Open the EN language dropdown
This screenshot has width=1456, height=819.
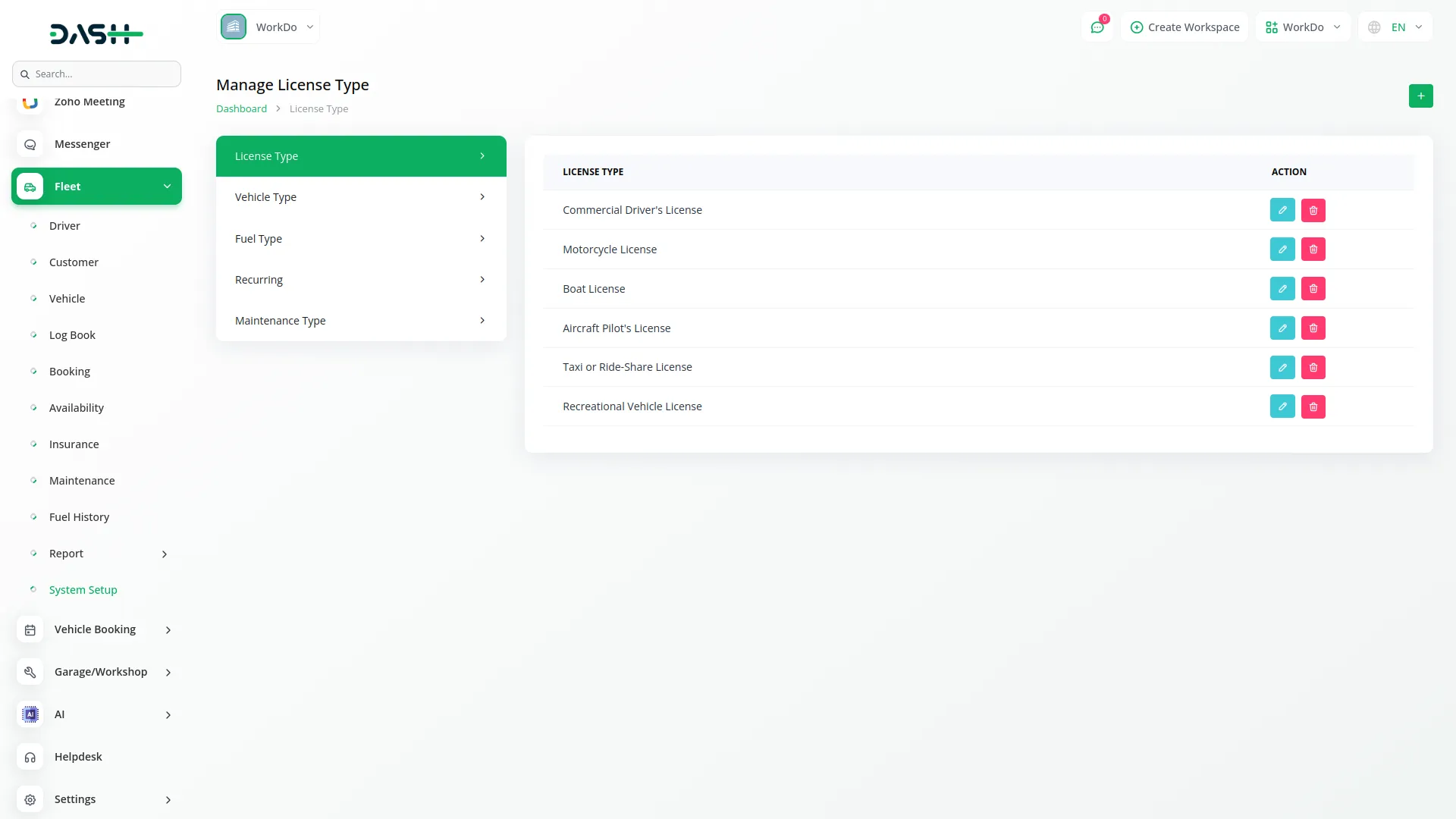click(x=1395, y=27)
